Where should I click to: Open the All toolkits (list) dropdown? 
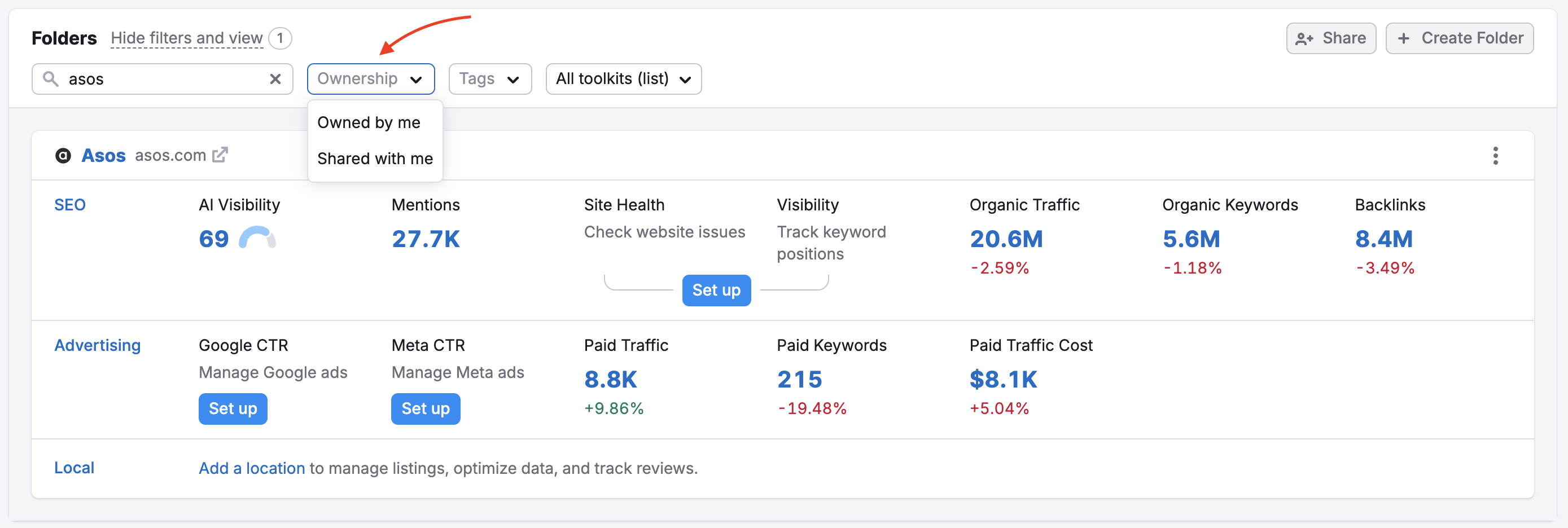point(623,79)
